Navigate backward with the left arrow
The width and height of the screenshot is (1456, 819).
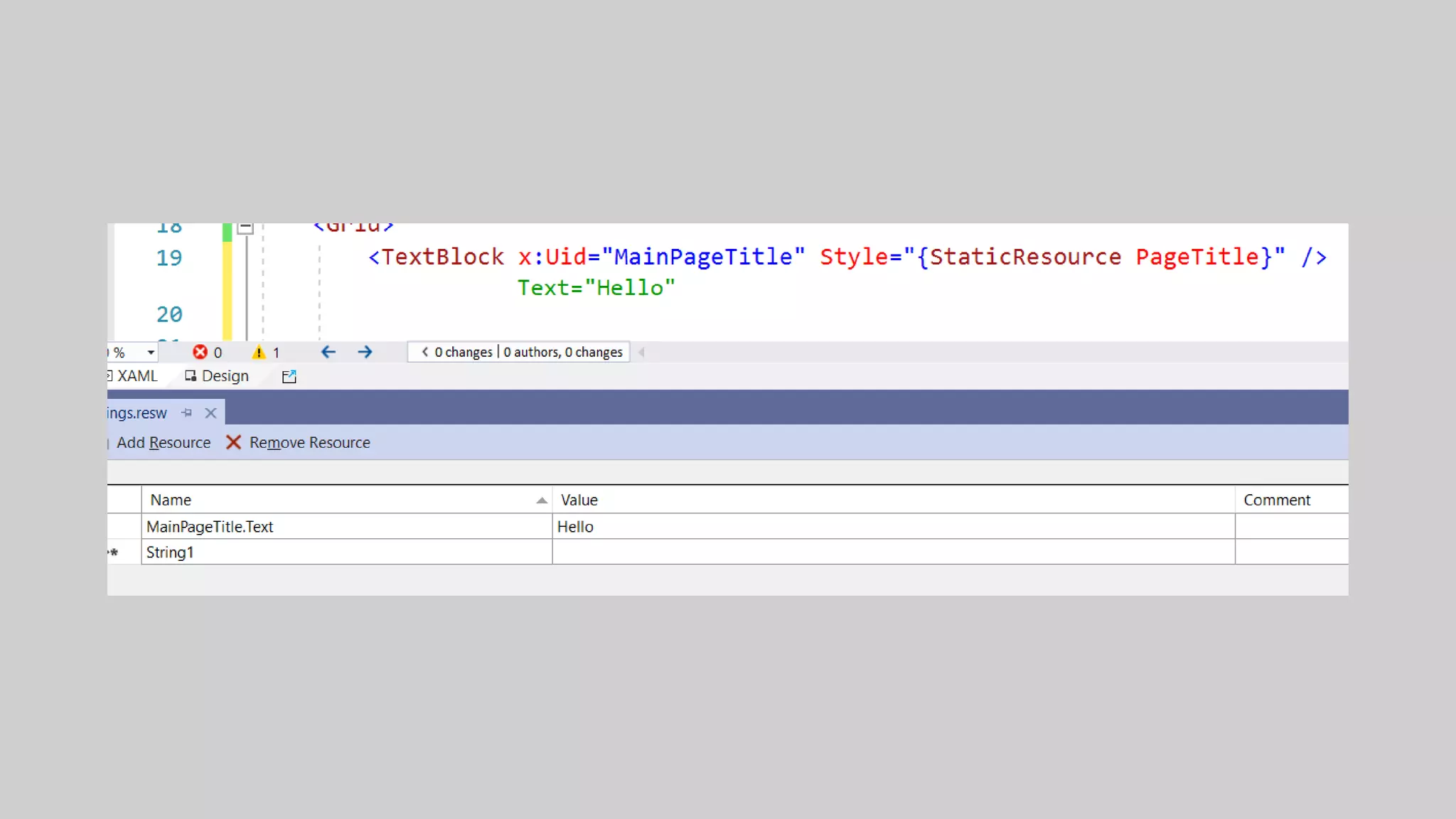328,352
